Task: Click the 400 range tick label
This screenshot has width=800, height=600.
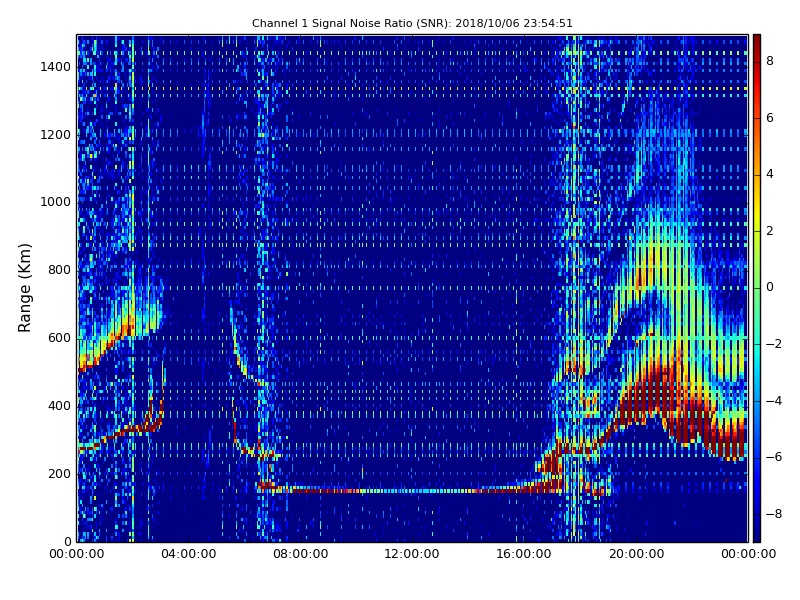Action: [59, 406]
